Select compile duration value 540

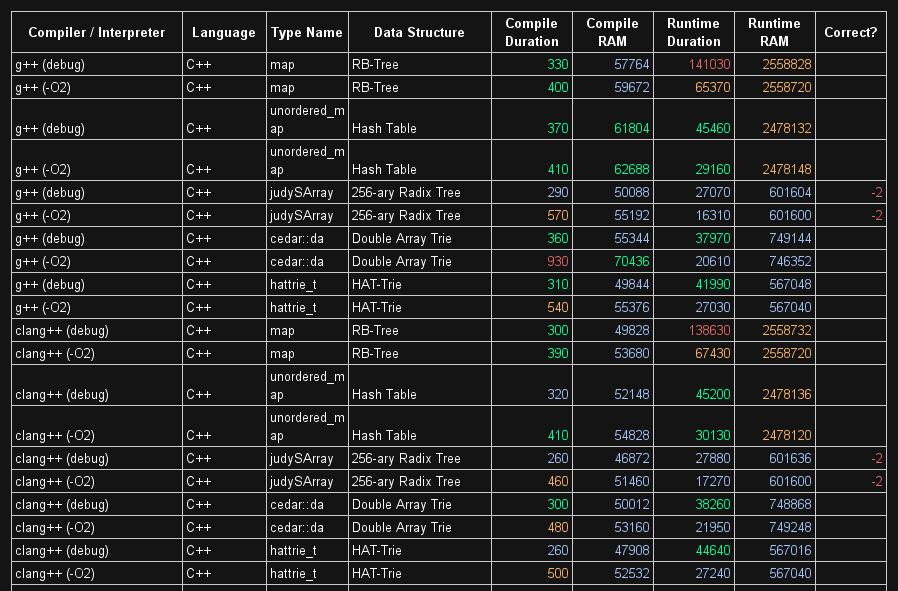pos(558,307)
